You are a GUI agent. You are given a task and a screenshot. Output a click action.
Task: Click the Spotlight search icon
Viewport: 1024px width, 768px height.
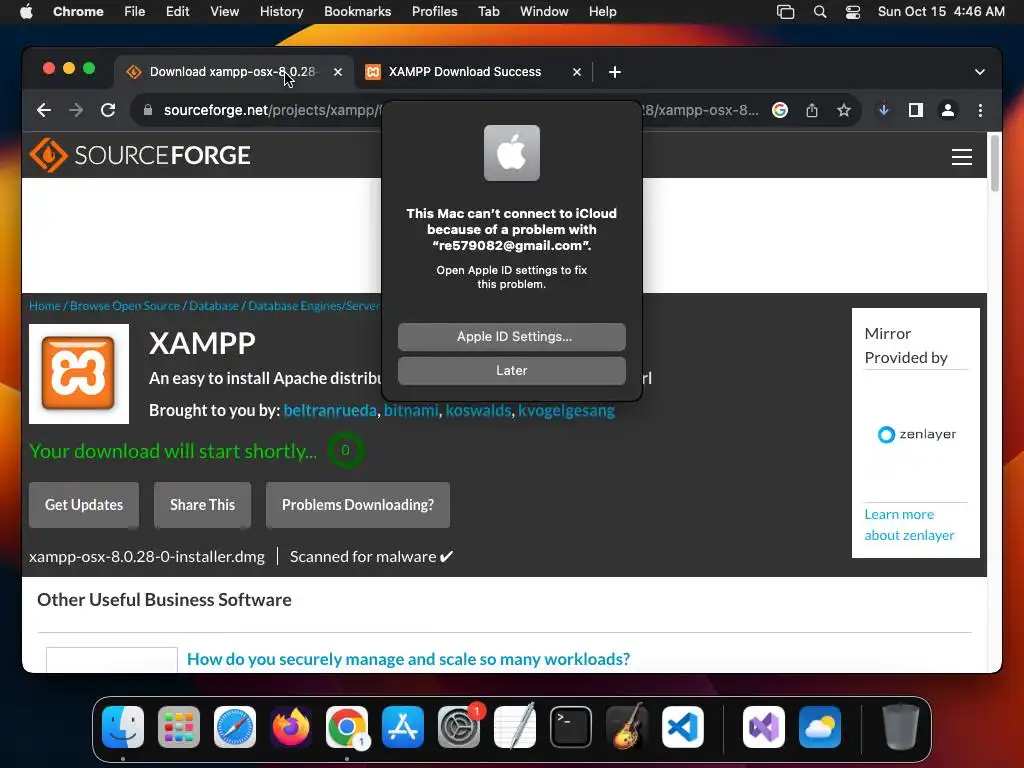click(x=820, y=12)
